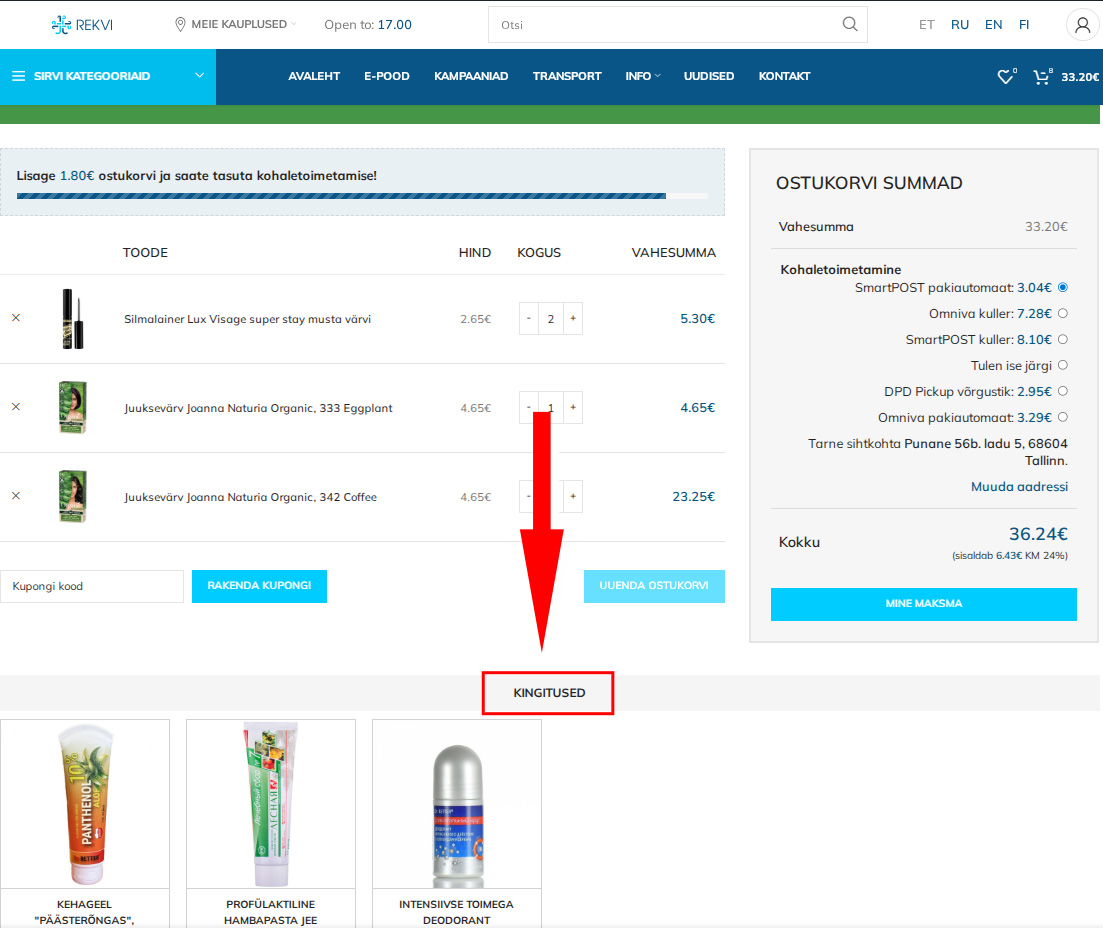Click the Kupongi kood input field
The width and height of the screenshot is (1103, 928).
[92, 587]
